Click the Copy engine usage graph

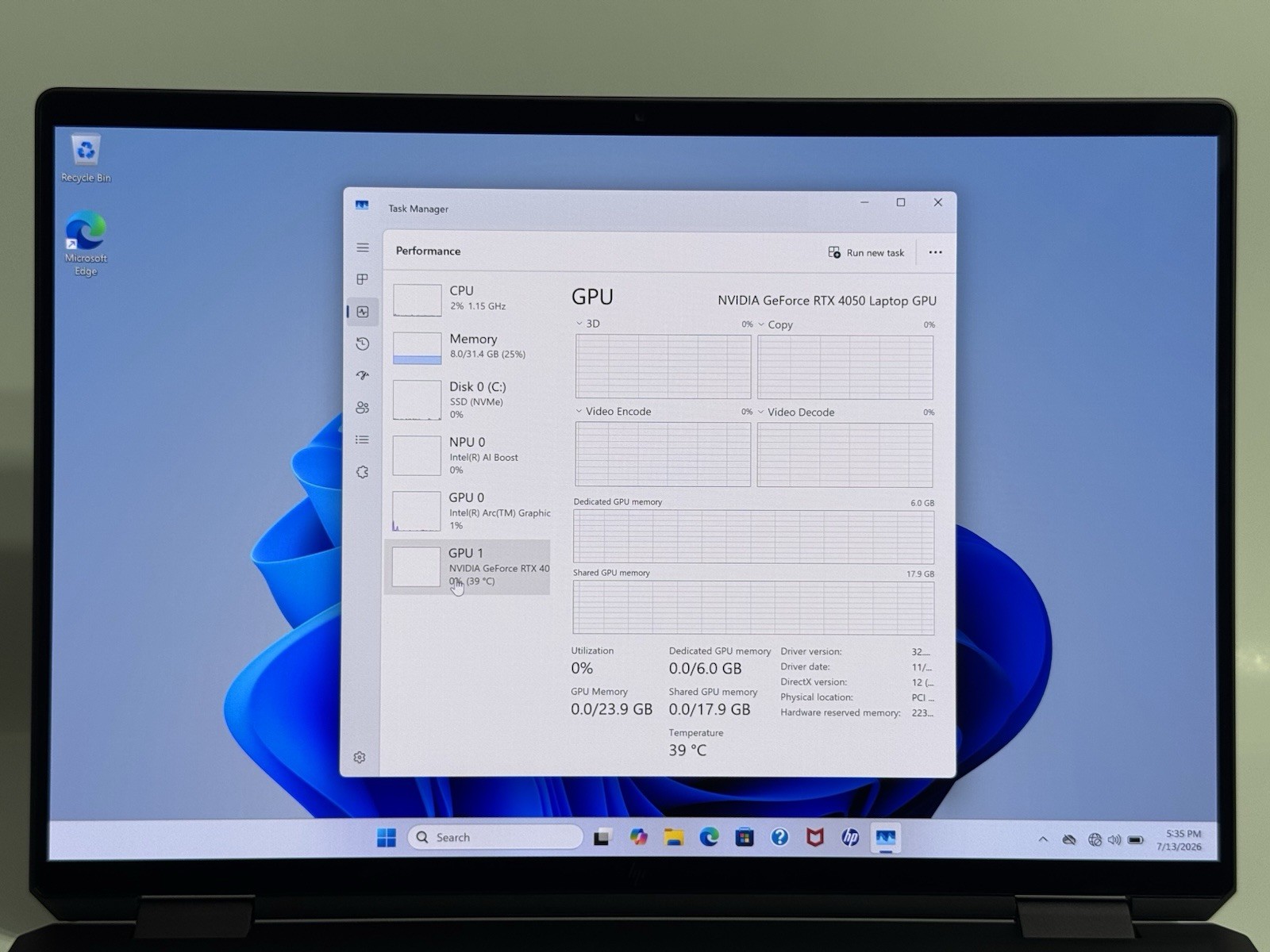845,367
